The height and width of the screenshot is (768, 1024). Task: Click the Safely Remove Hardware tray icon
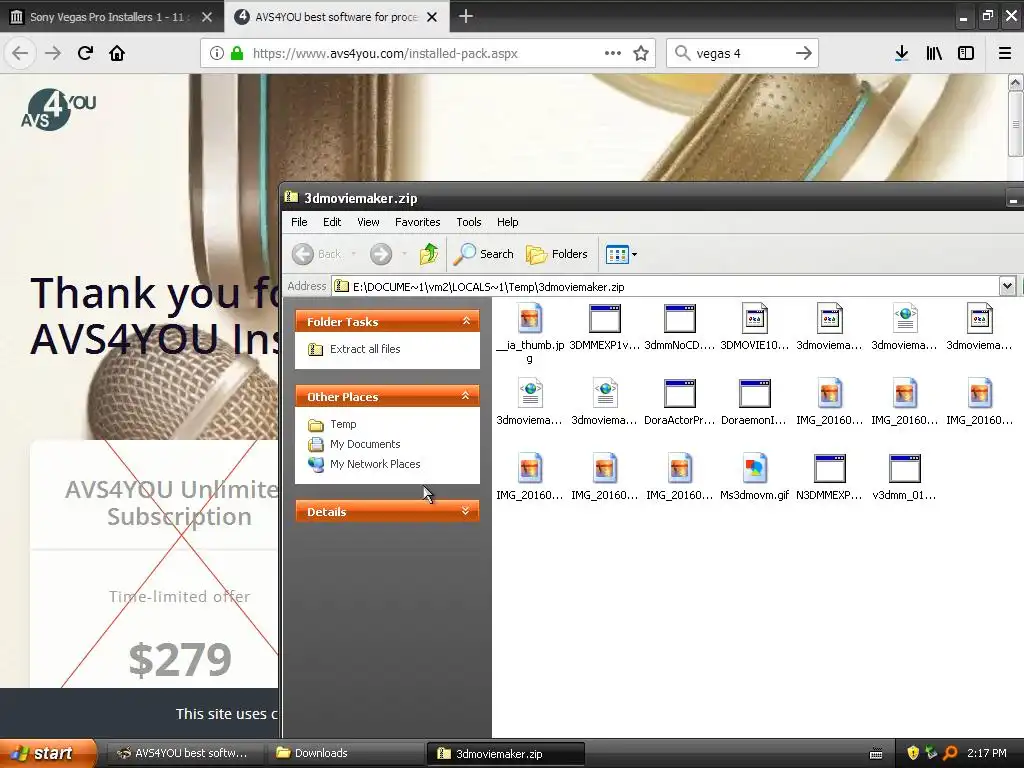pyautogui.click(x=931, y=753)
